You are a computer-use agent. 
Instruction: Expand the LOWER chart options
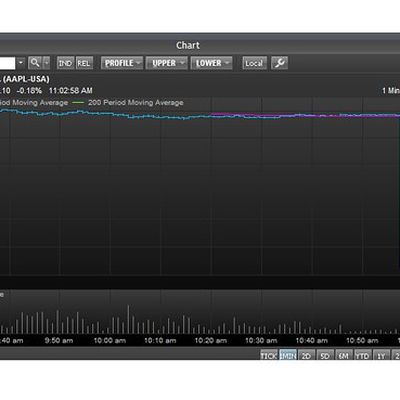coord(211,63)
